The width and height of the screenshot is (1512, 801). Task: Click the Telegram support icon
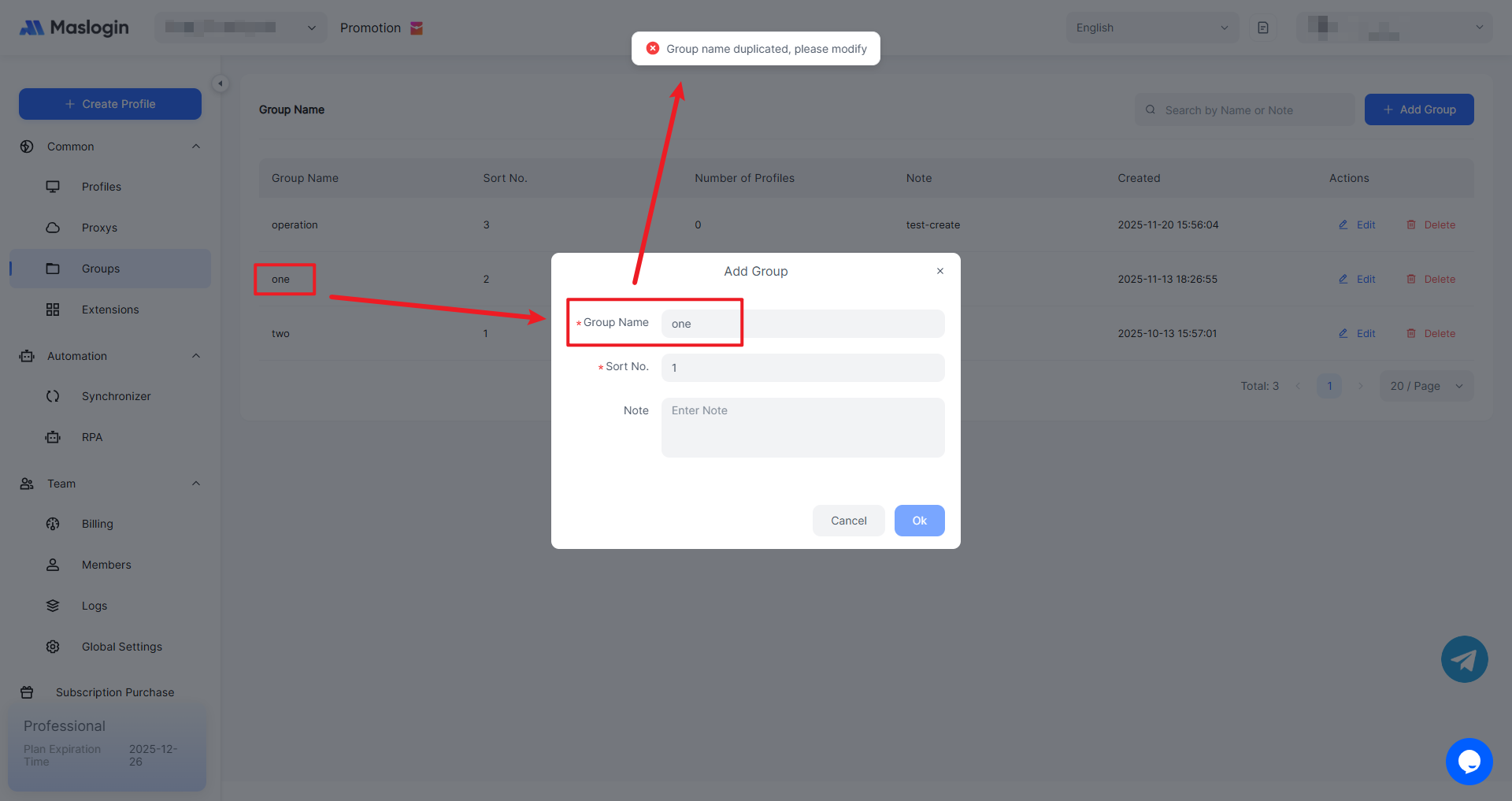click(1464, 659)
